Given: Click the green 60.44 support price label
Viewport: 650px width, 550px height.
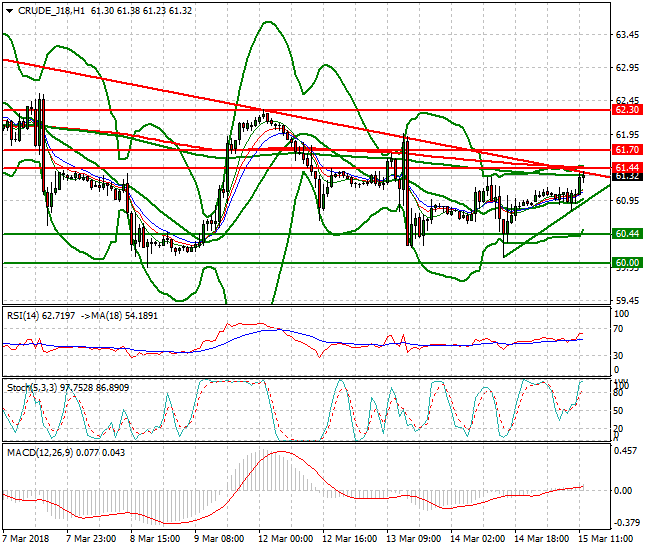Looking at the screenshot, I should click(x=627, y=234).
